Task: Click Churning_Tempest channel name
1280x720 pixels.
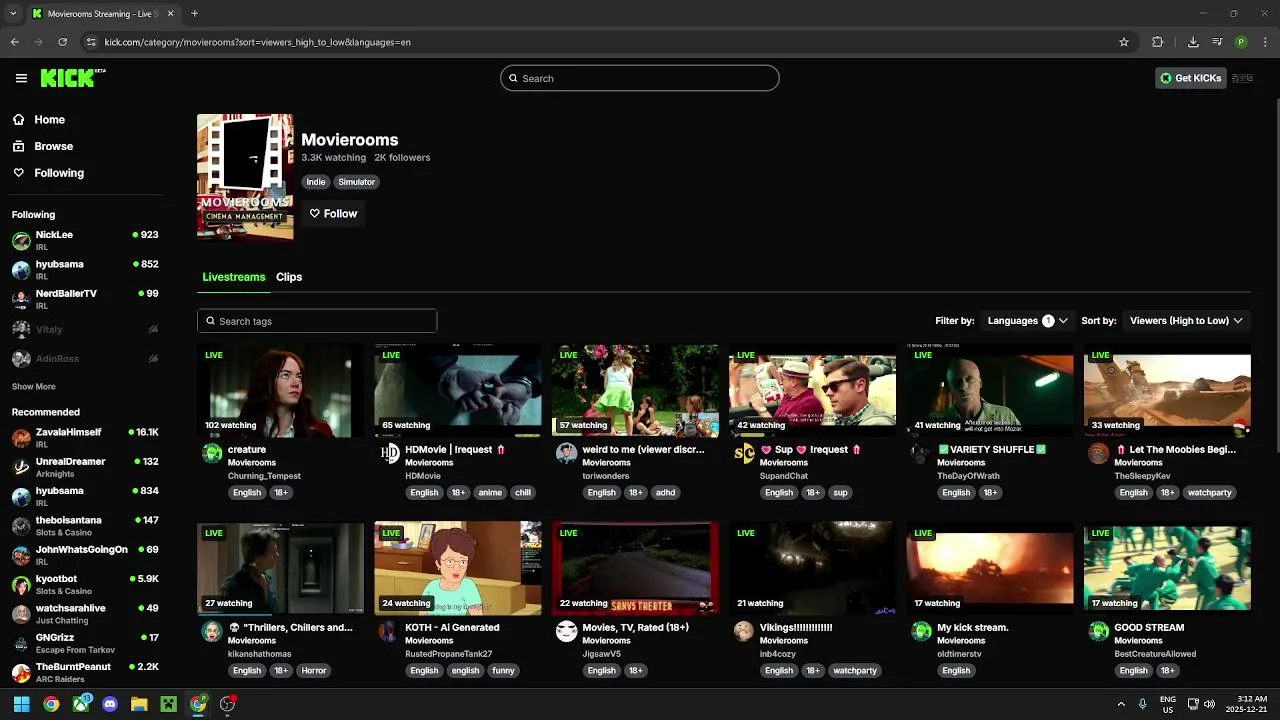Action: (x=264, y=476)
